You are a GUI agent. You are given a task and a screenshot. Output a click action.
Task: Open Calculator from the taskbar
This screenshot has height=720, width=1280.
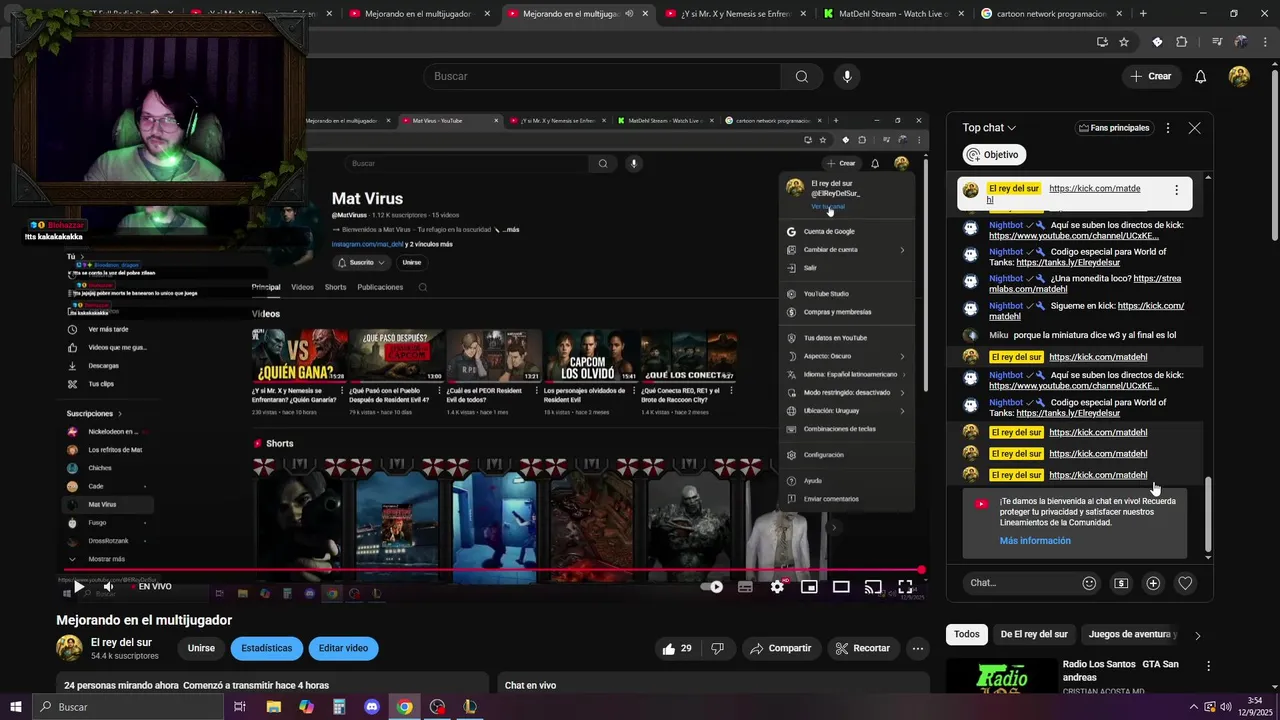[339, 707]
